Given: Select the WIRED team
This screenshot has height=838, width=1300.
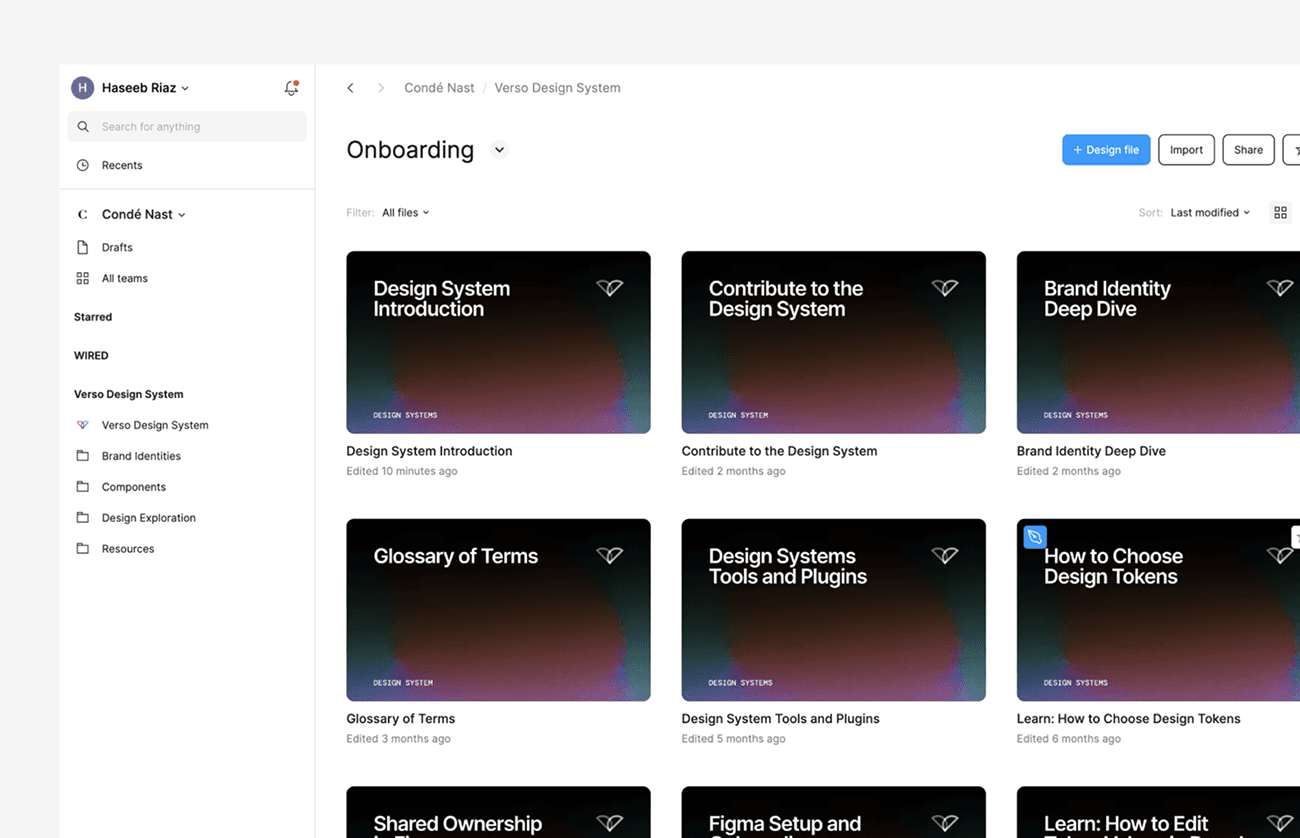Looking at the screenshot, I should 91,356.
